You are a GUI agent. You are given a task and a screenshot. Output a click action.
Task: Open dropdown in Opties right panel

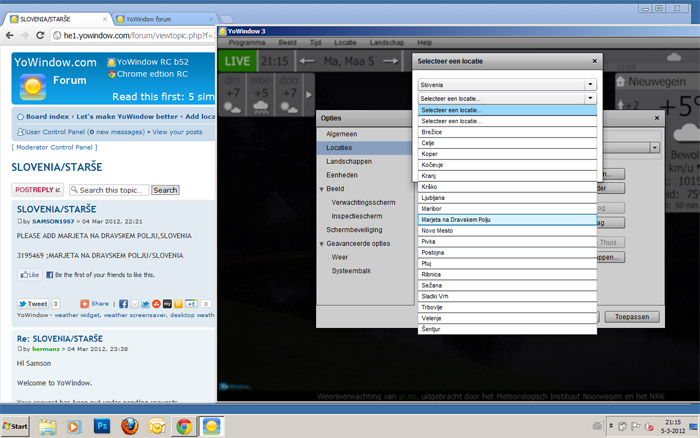(x=654, y=147)
